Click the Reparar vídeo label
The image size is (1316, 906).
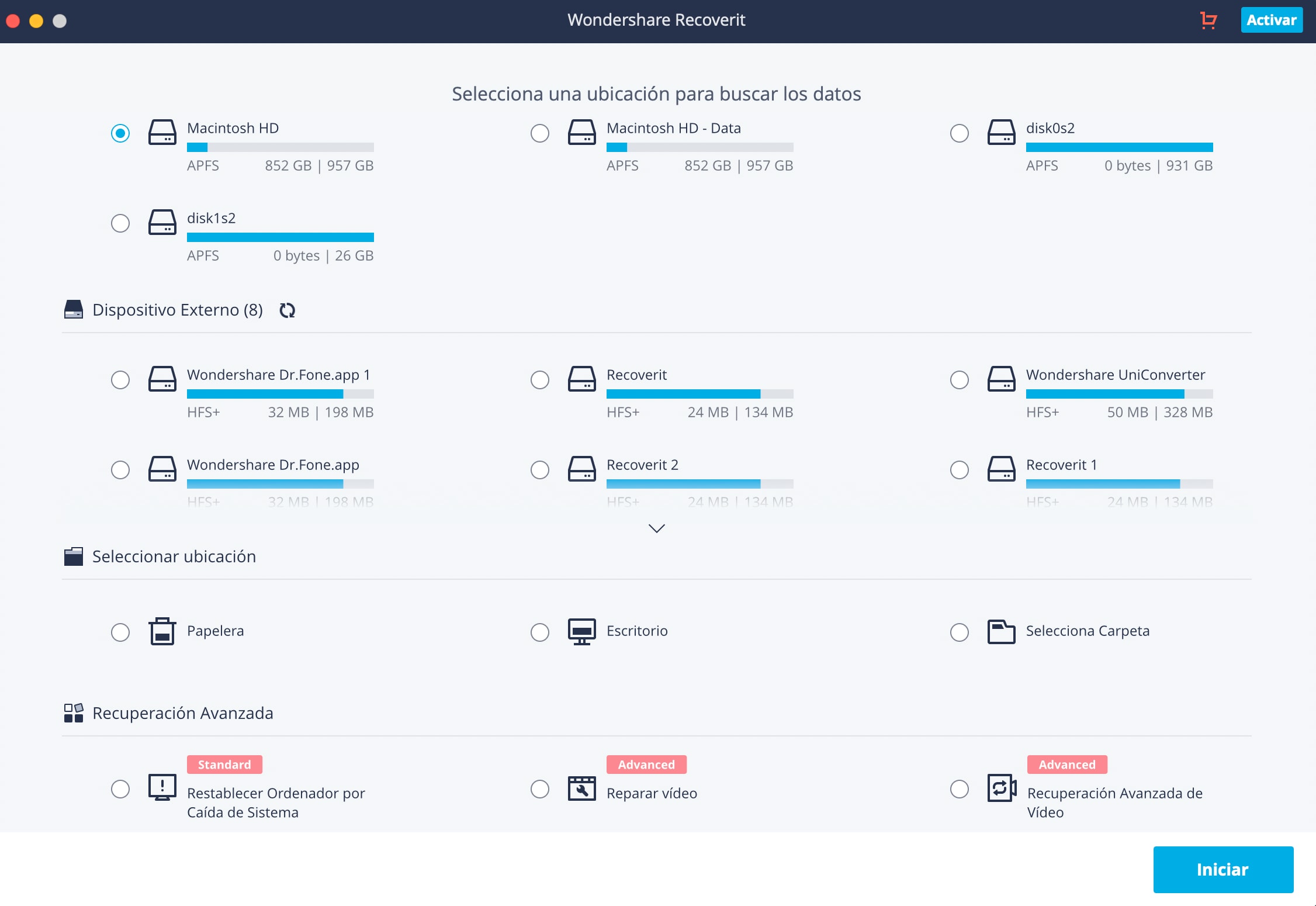click(x=652, y=794)
